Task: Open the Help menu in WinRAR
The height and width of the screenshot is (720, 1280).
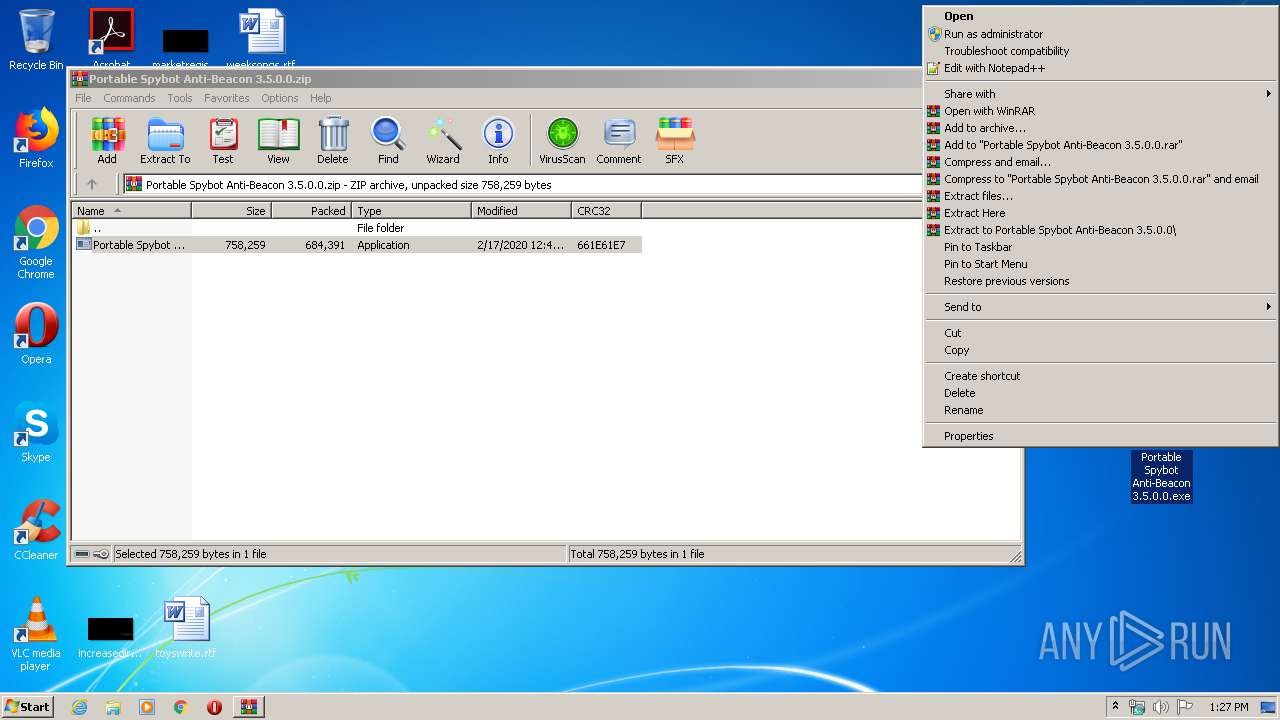Action: click(x=320, y=98)
